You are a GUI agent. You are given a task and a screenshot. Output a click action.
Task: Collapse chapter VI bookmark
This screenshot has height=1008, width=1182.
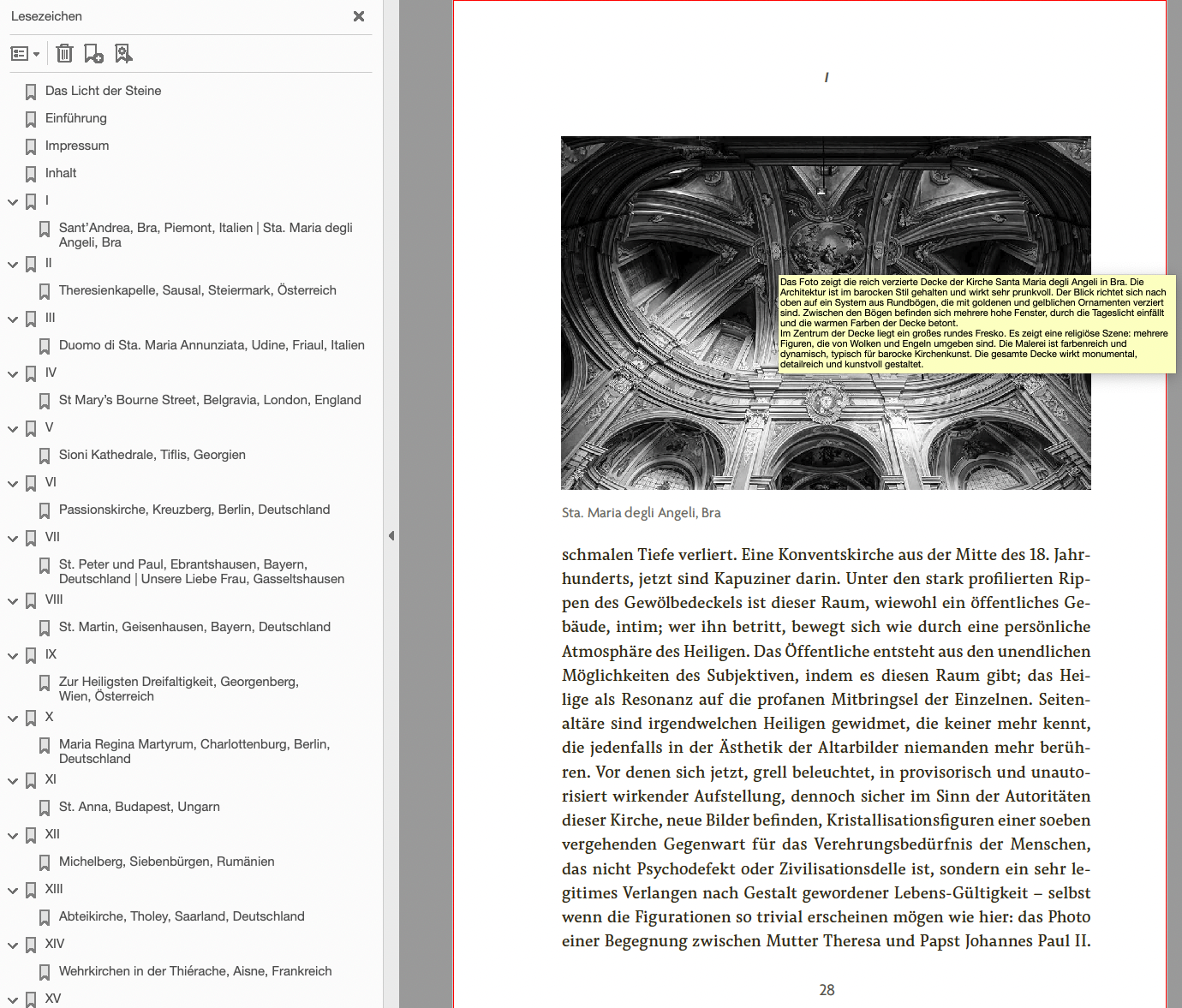(x=13, y=484)
